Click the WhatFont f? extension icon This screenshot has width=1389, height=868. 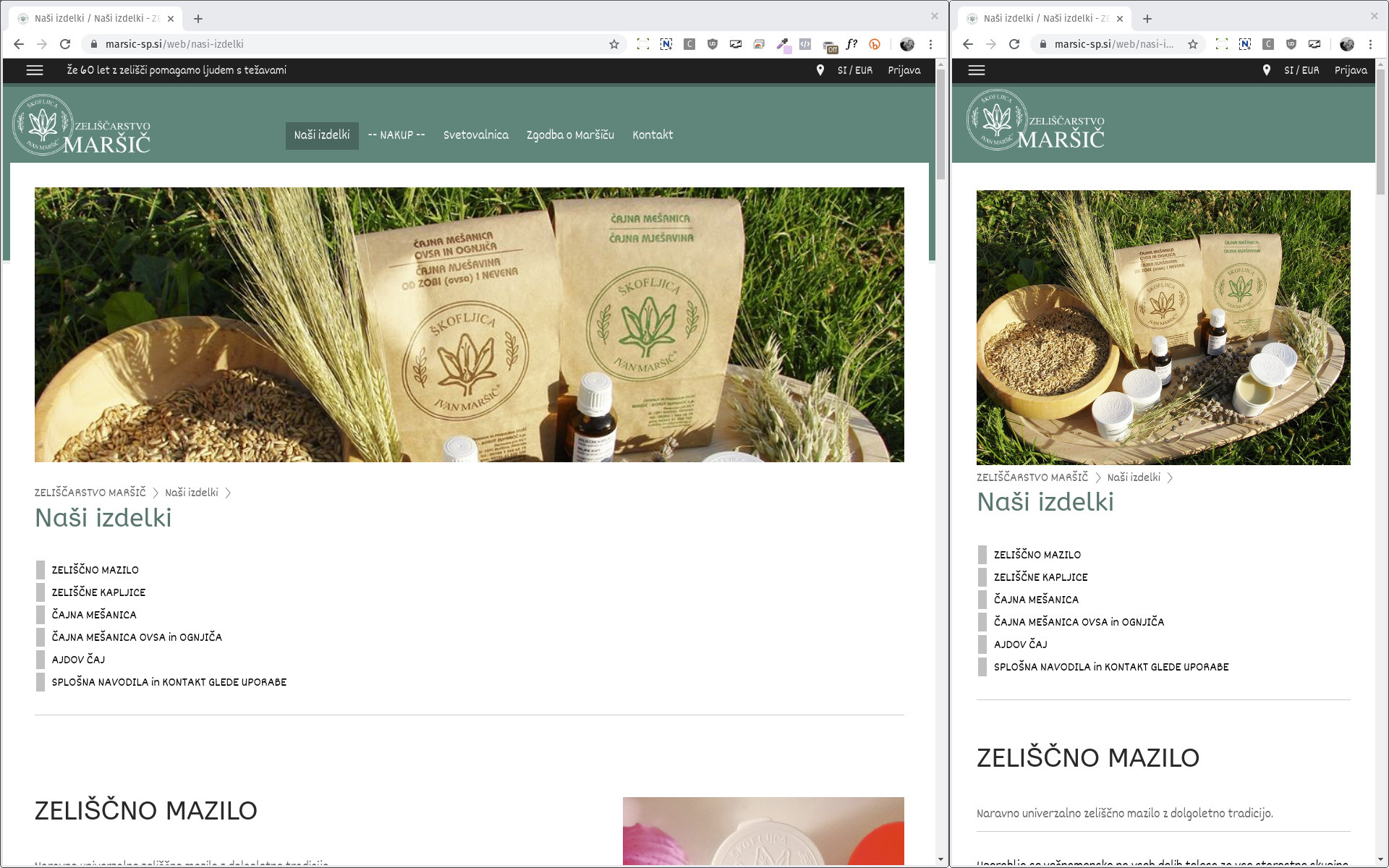(x=851, y=44)
